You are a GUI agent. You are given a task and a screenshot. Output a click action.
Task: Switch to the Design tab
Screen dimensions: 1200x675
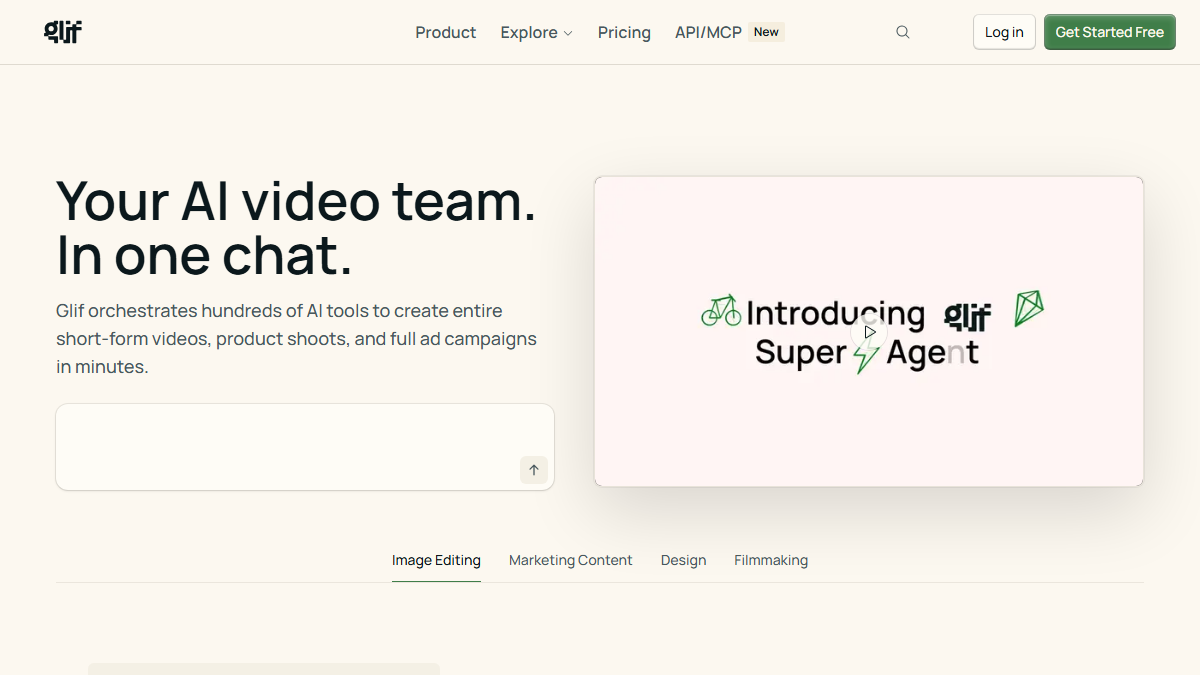click(684, 560)
